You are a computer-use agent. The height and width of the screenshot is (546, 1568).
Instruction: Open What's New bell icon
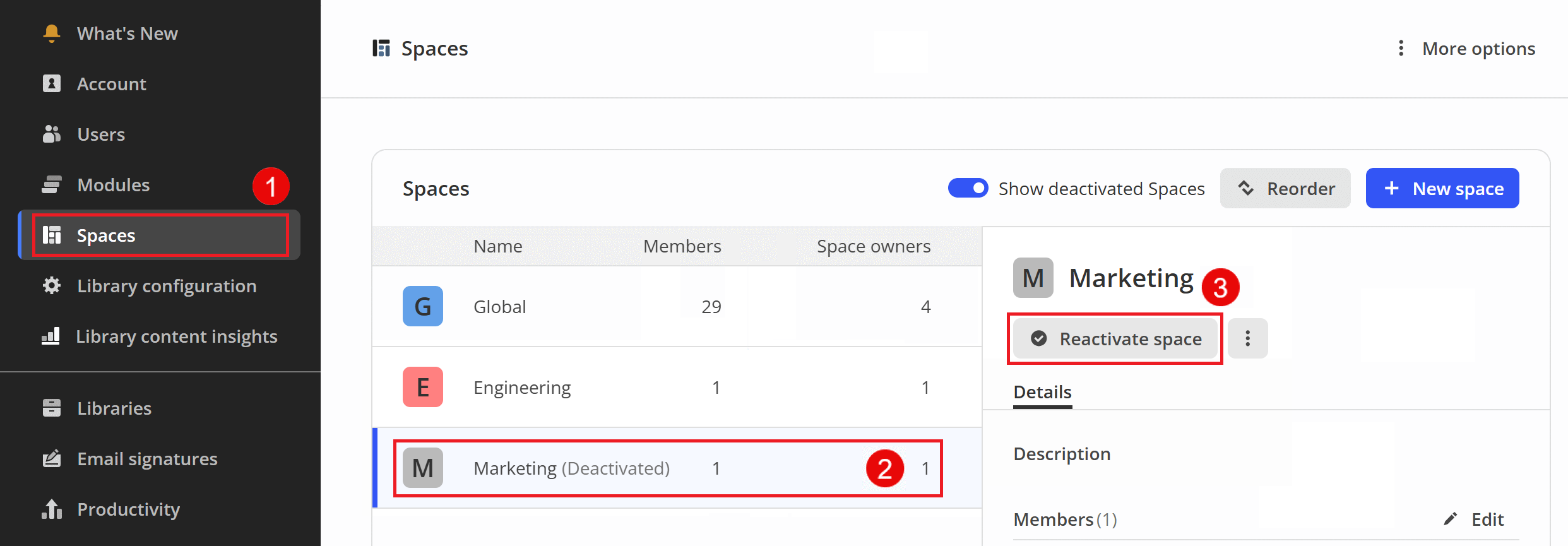point(52,33)
